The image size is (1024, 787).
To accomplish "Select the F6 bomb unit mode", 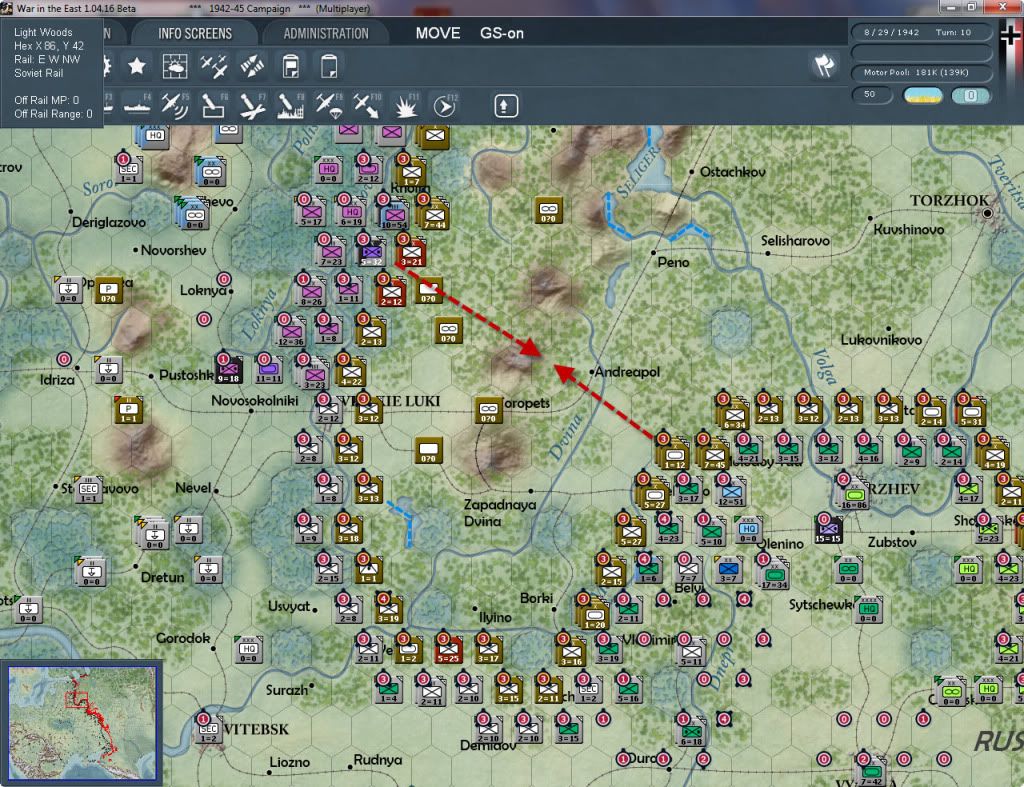I will (x=214, y=106).
